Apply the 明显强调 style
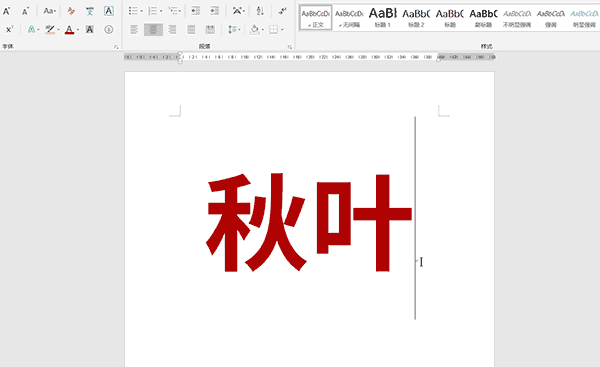Viewport: 600px width, 367px height. (x=584, y=18)
